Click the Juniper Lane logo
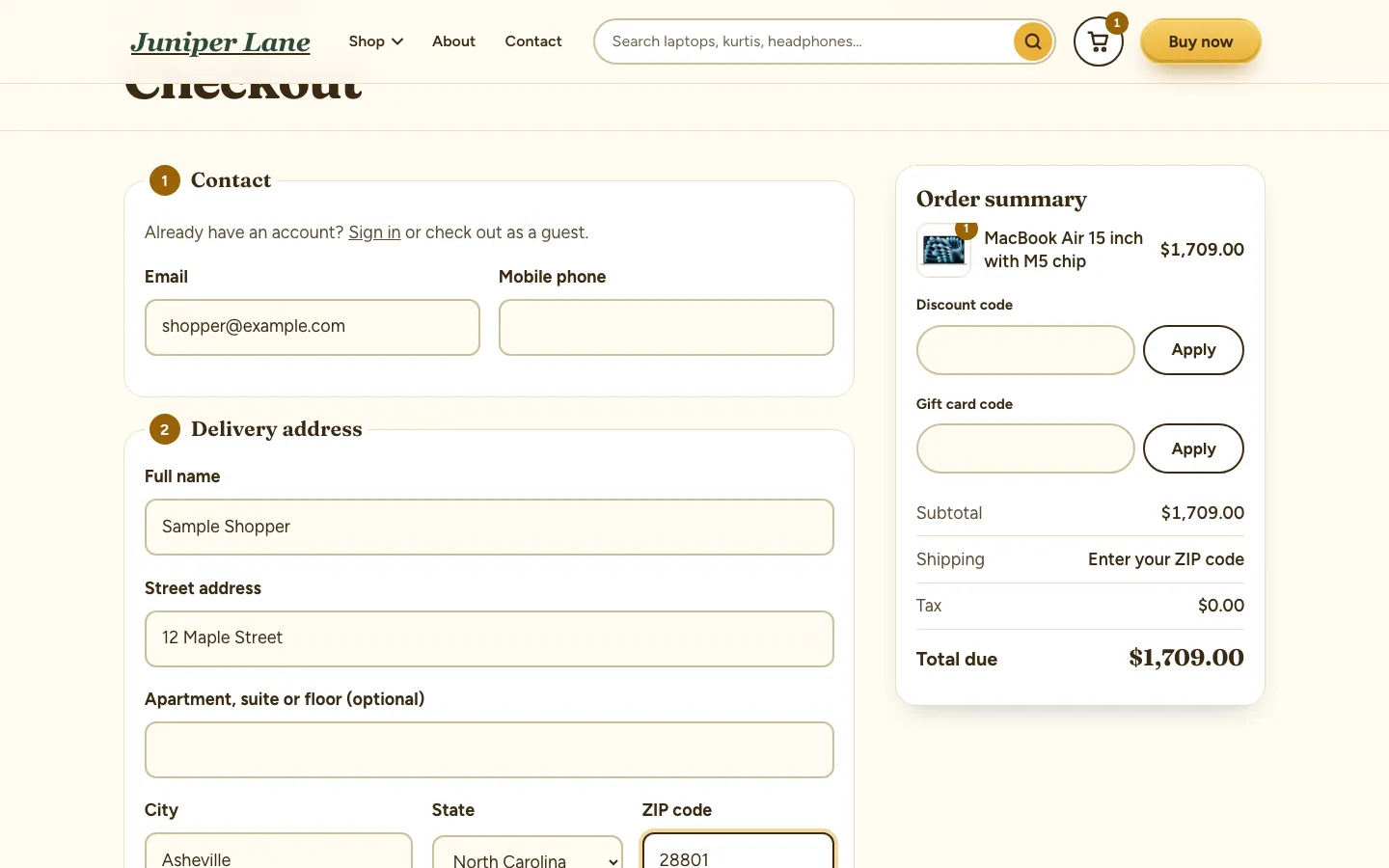 [x=220, y=41]
